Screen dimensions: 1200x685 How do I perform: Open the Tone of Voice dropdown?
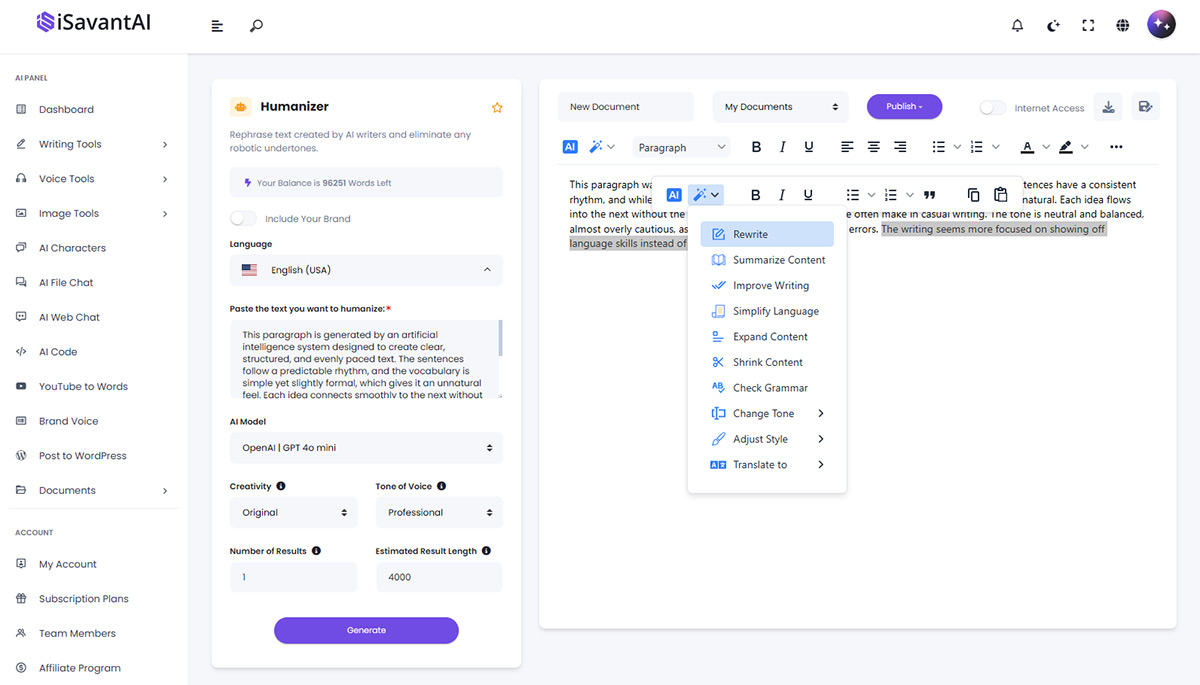pos(439,512)
